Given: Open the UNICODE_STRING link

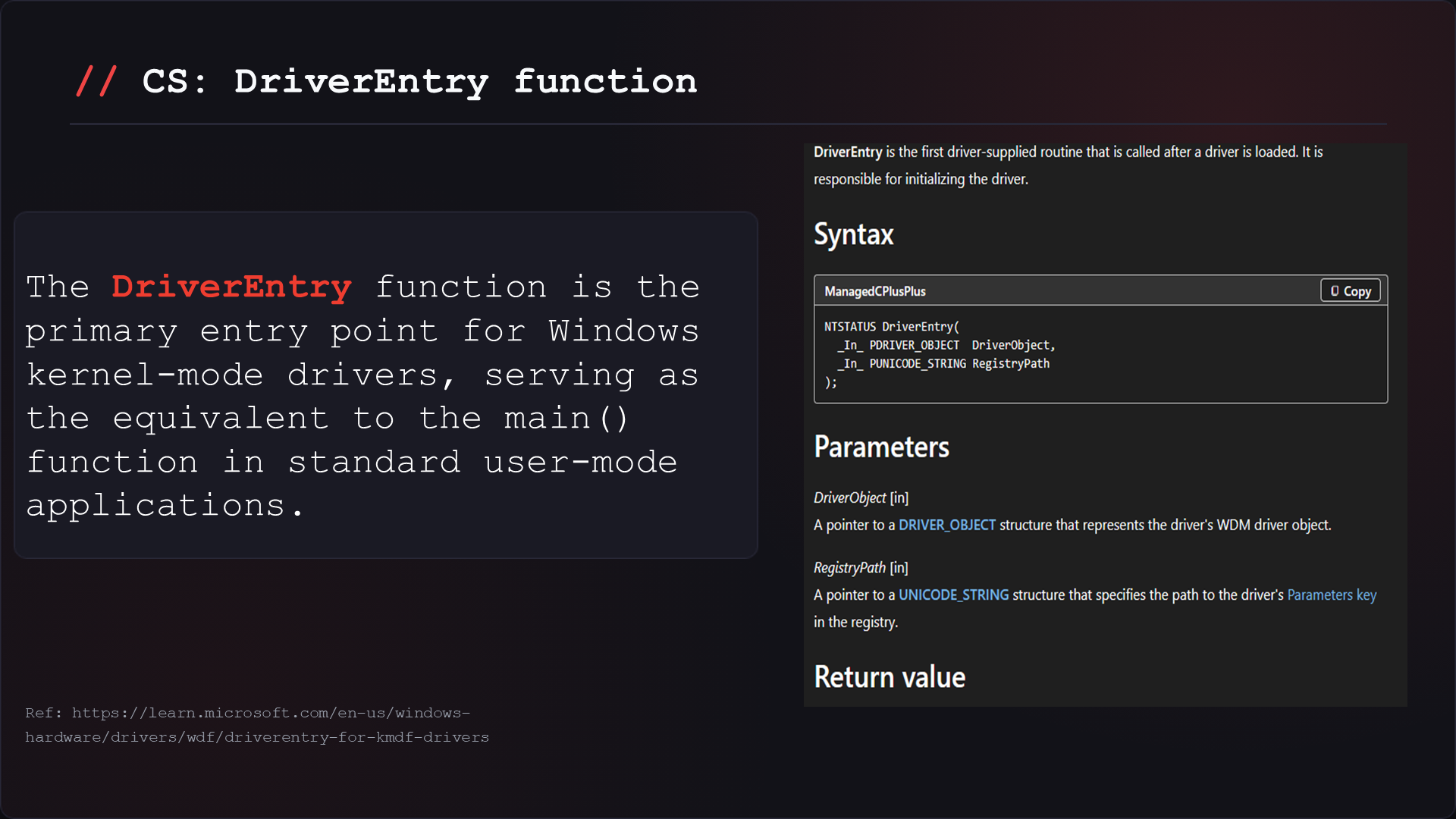Looking at the screenshot, I should (954, 595).
